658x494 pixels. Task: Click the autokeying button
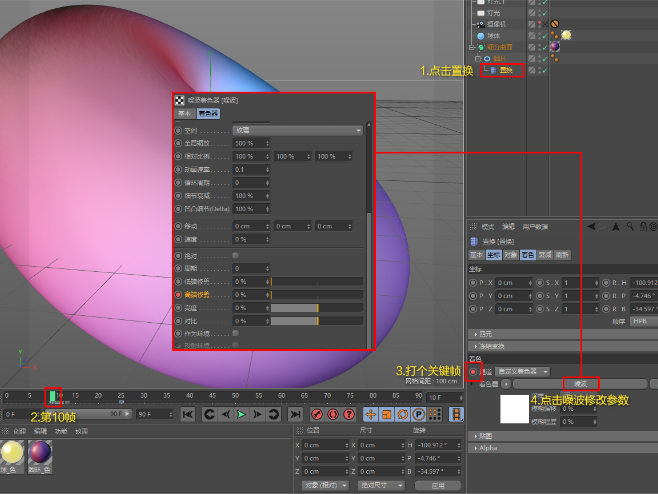[331, 414]
